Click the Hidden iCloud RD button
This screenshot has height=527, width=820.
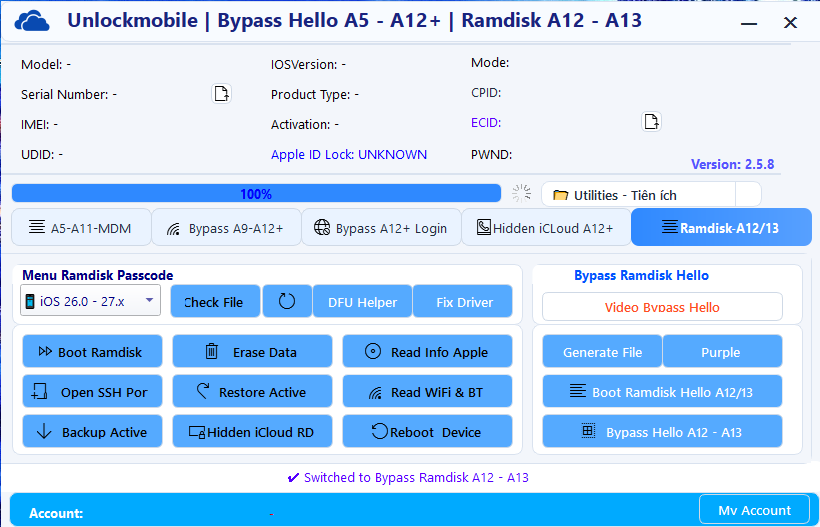pos(252,432)
